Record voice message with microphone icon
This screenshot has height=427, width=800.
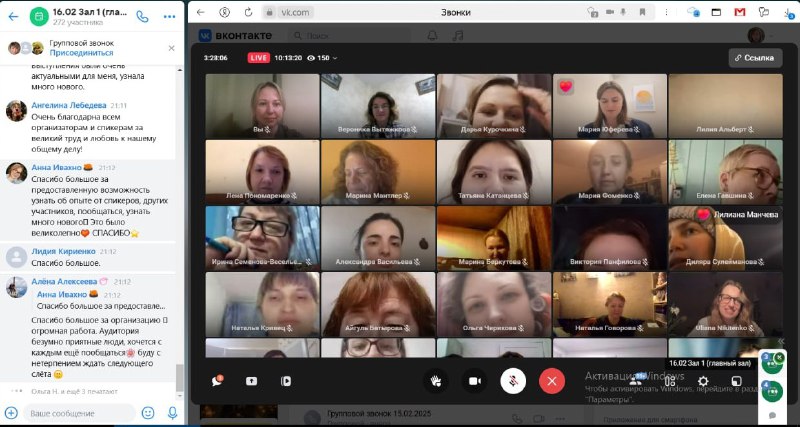pyautogui.click(x=172, y=412)
